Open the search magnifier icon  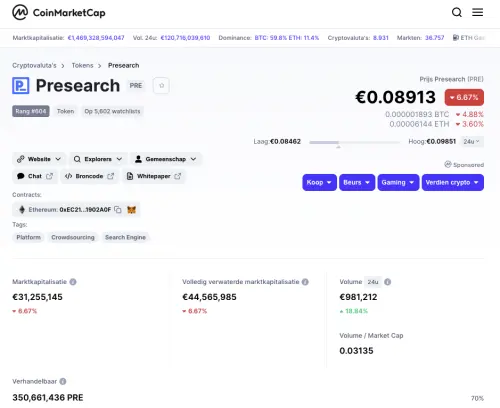point(457,12)
